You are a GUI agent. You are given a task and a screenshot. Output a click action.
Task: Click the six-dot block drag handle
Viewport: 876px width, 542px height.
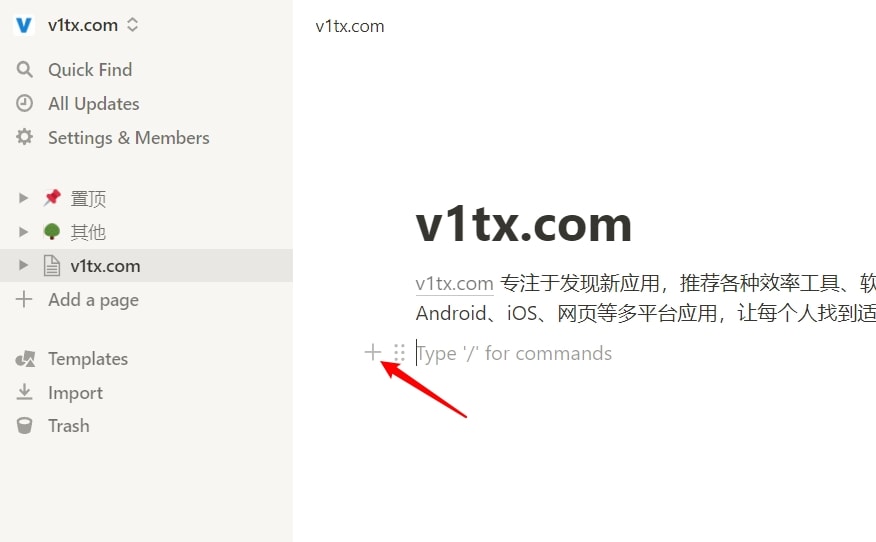[399, 353]
